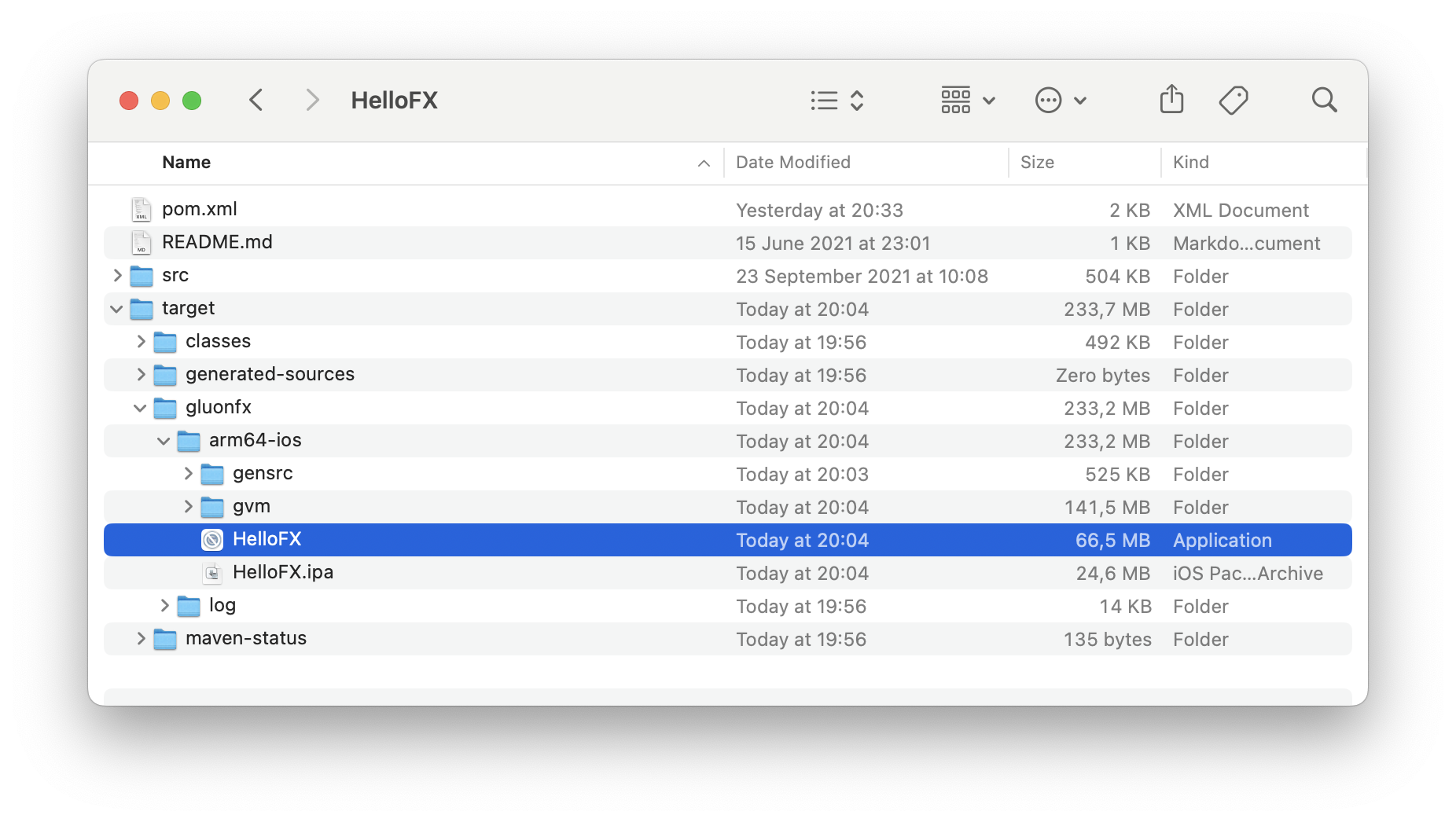The image size is (1456, 822).
Task: Click the 233,7 MB size of target
Action: (x=1107, y=309)
